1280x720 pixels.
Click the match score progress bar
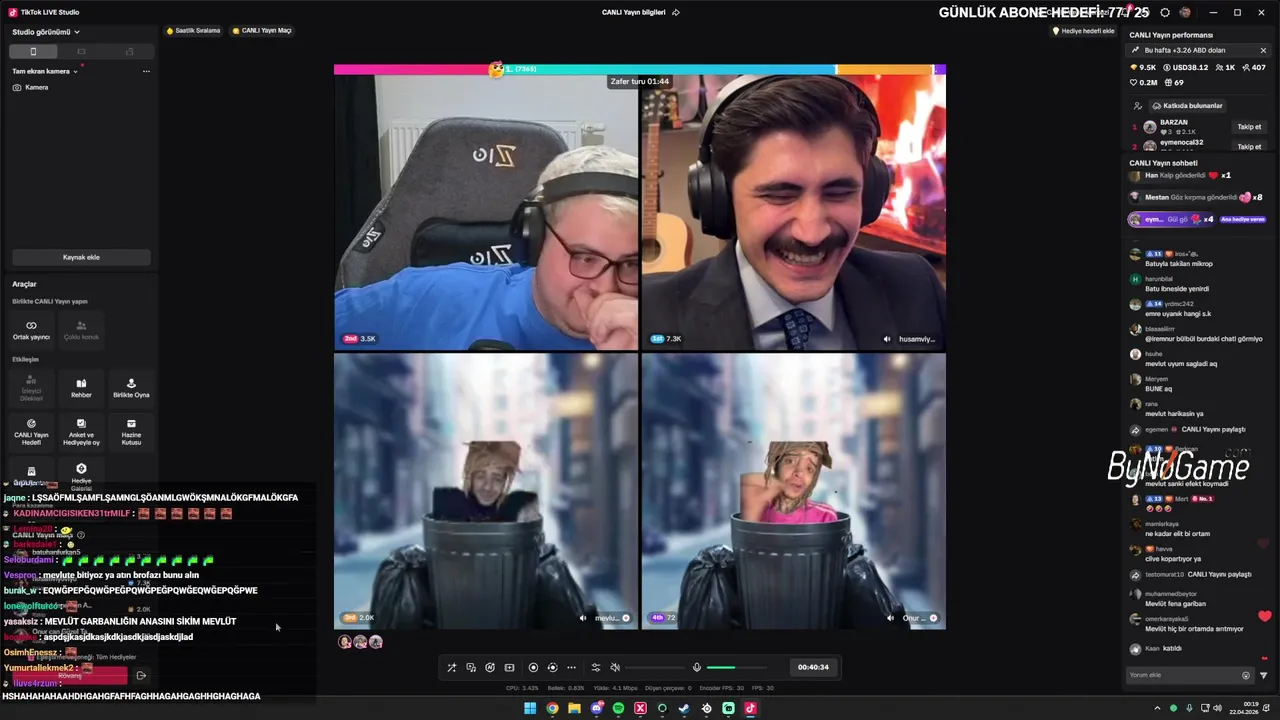pyautogui.click(x=640, y=69)
